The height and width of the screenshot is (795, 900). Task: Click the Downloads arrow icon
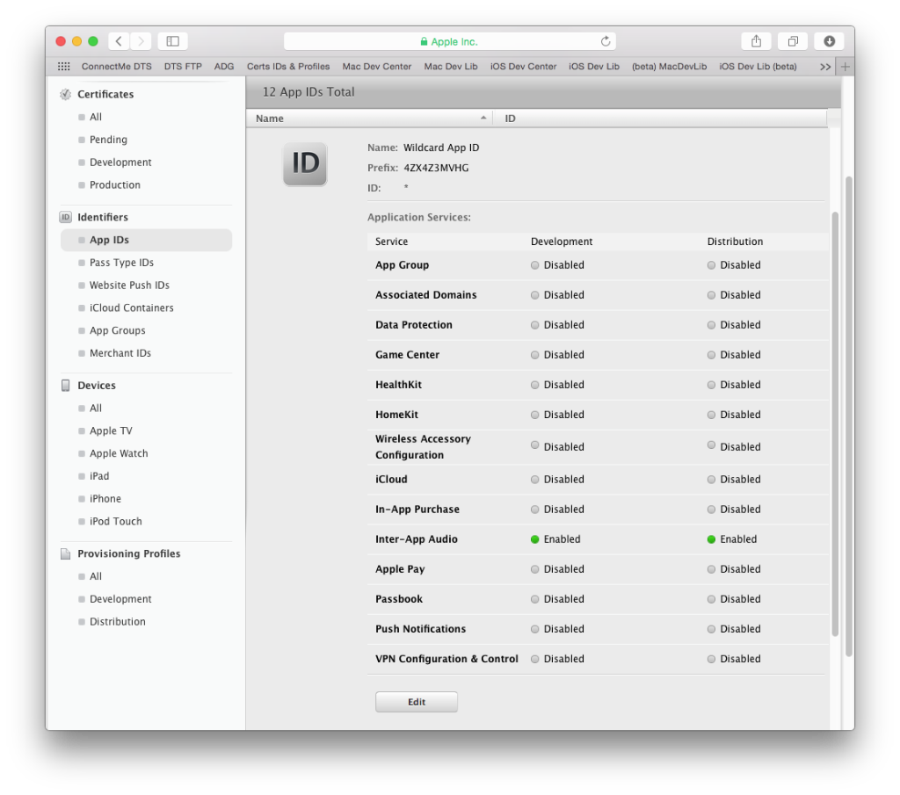(x=829, y=41)
